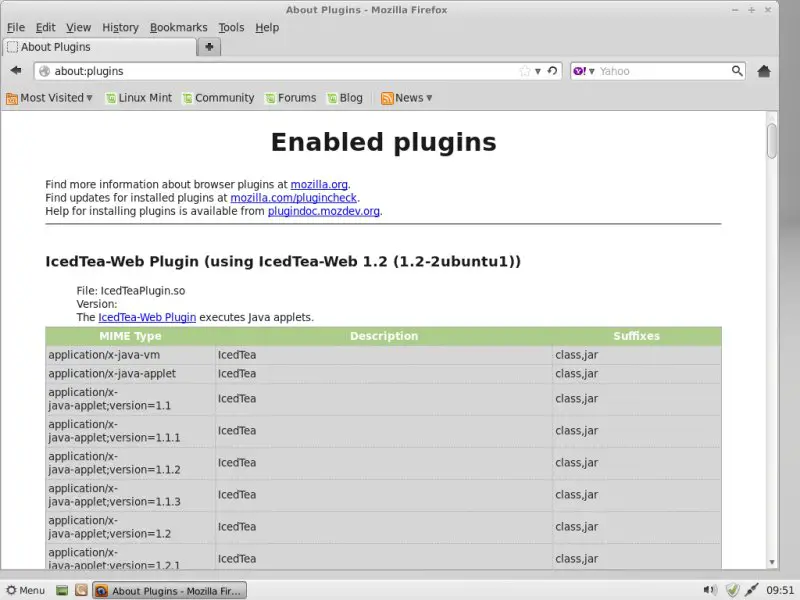Follow the IcedTea-Web Plugin link

(x=147, y=317)
